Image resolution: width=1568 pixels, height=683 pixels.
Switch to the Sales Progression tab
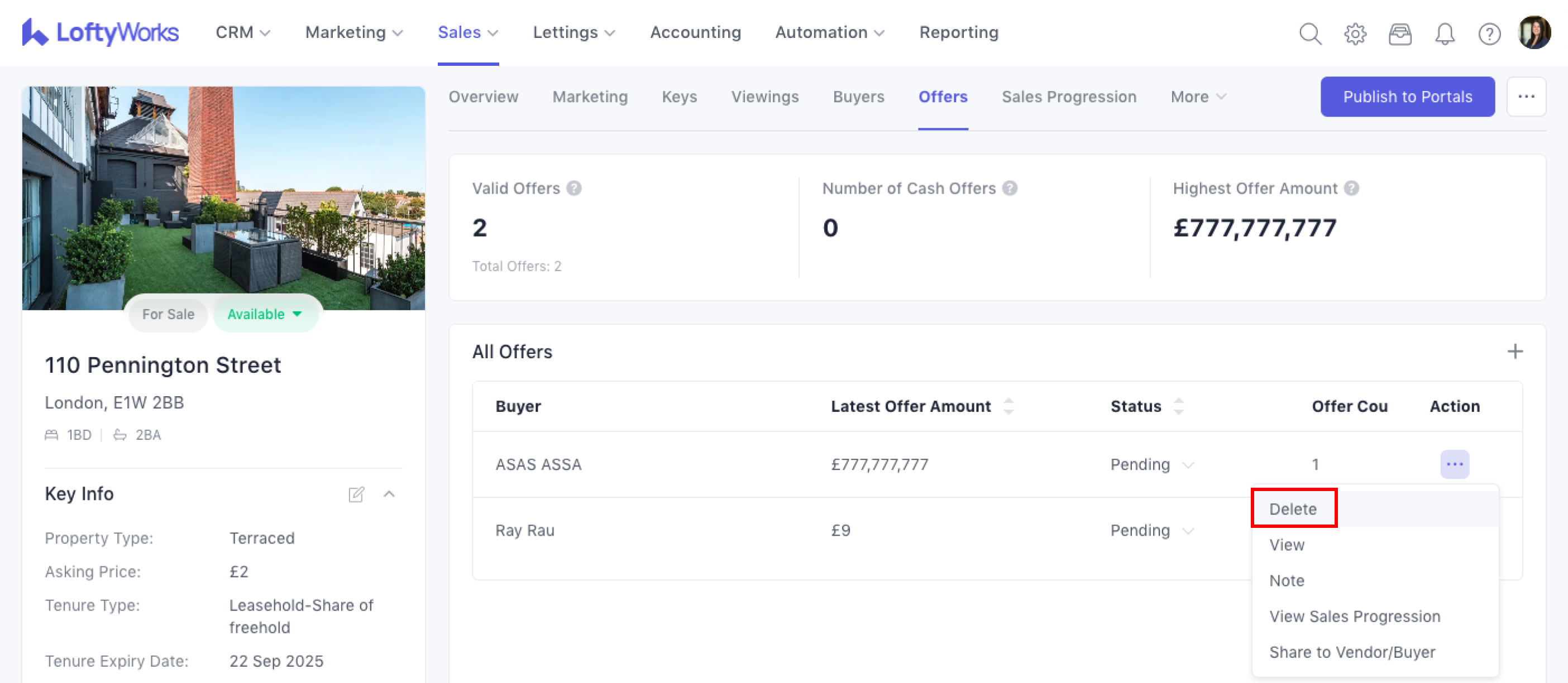pos(1069,97)
